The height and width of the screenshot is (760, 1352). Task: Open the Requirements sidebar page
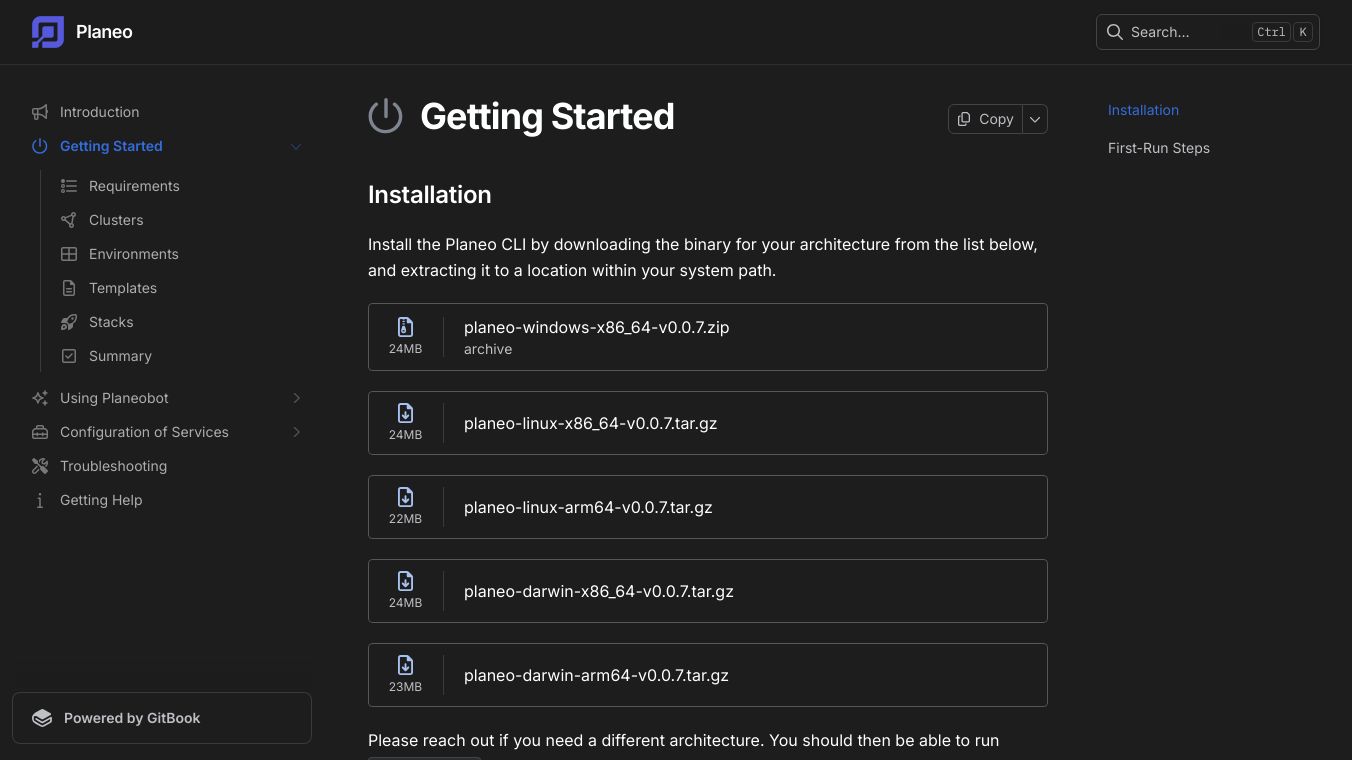pos(134,186)
